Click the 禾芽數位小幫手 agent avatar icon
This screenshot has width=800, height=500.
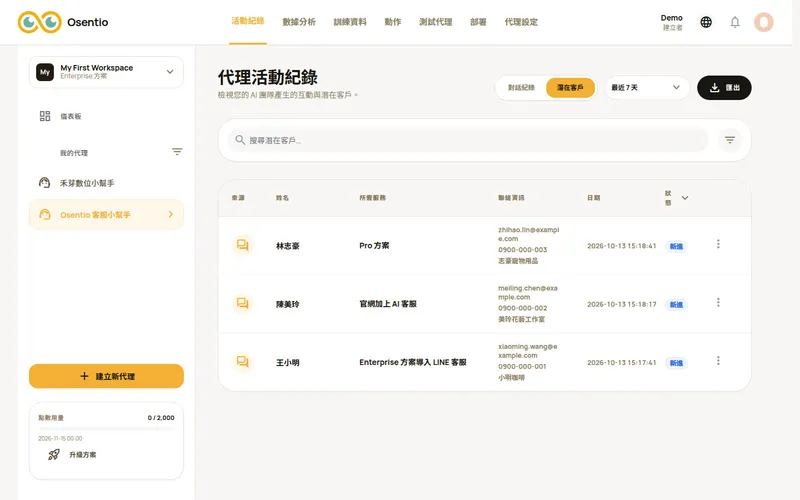coord(44,183)
